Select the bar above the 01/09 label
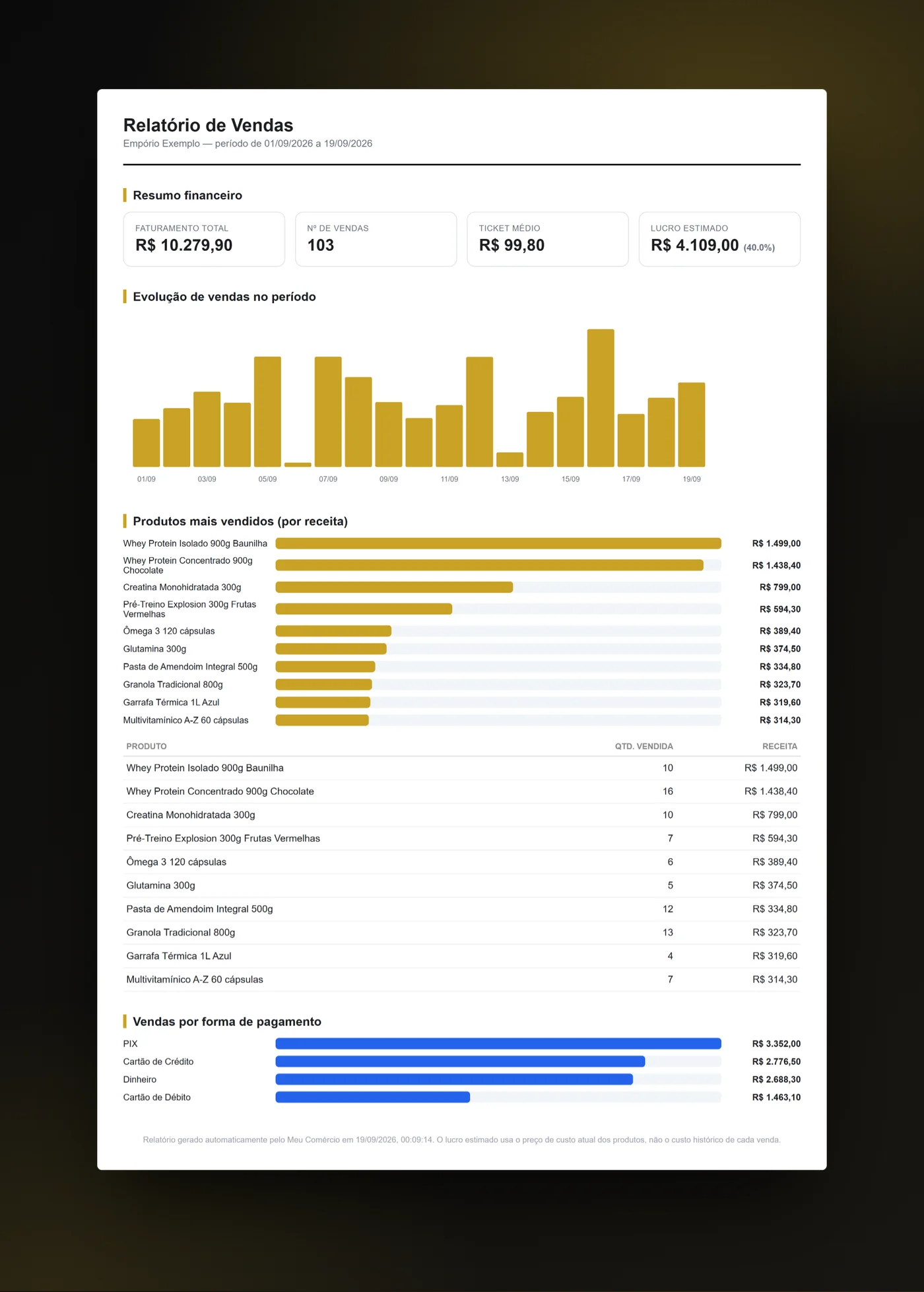 [x=147, y=443]
